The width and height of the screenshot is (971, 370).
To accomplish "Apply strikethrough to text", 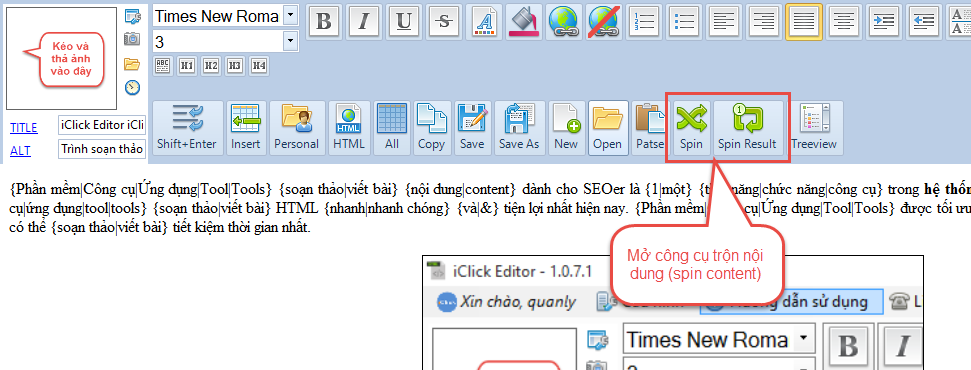I will point(443,22).
